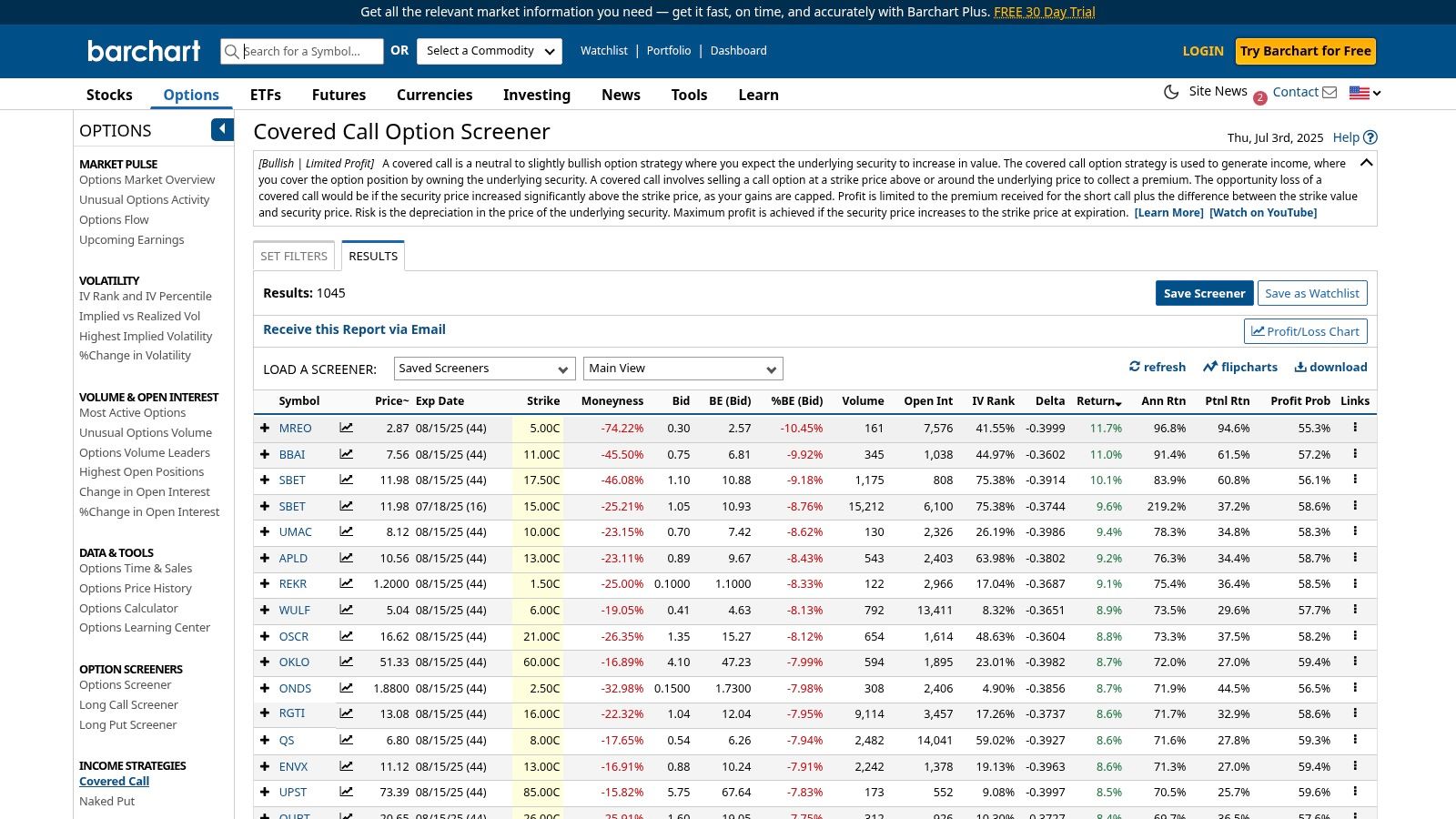Open the chart icon for APLD

[x=346, y=558]
